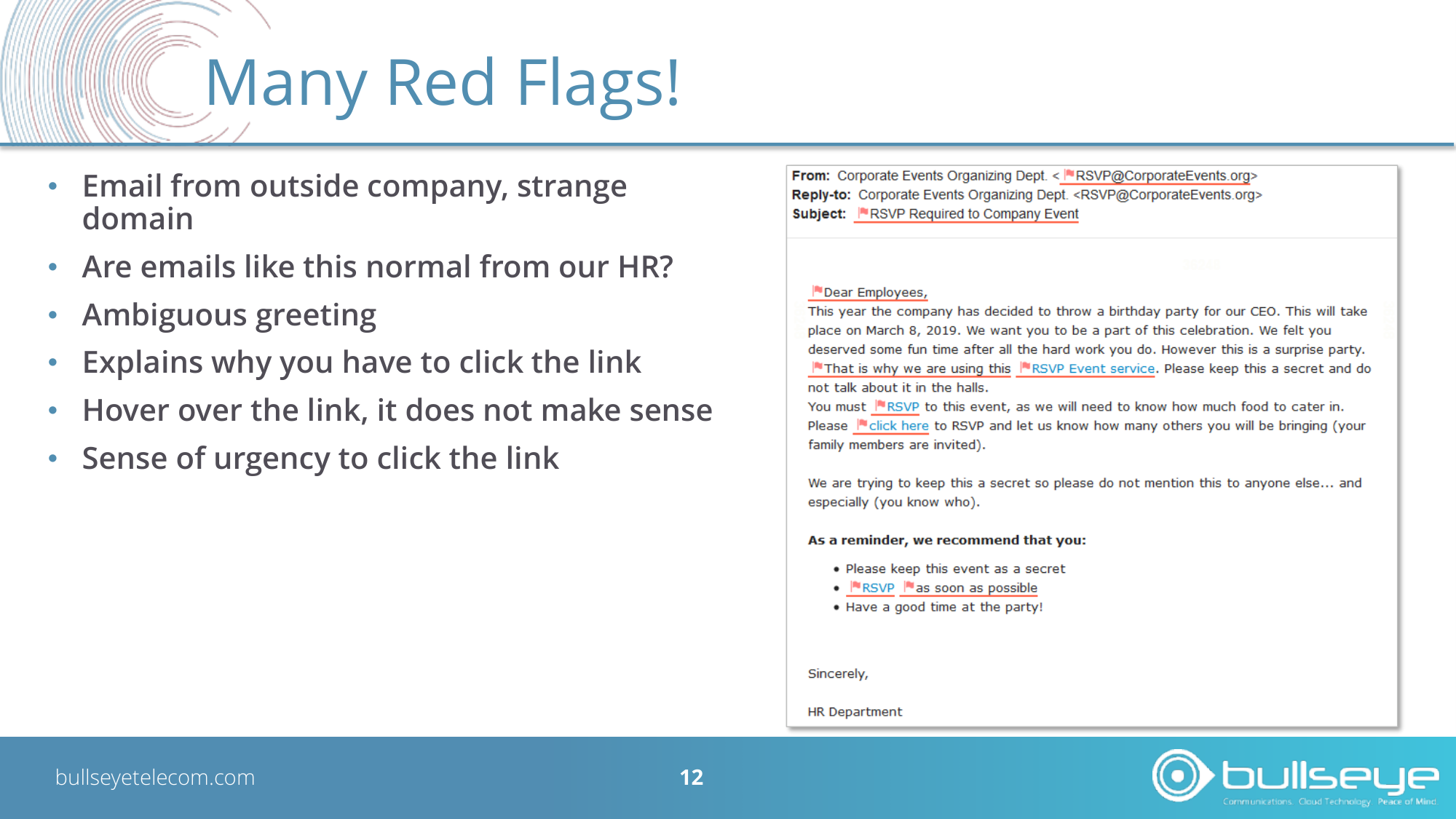Click the flag before 'as soon as possible'
Image resolution: width=1456 pixels, height=819 pixels.
[909, 586]
